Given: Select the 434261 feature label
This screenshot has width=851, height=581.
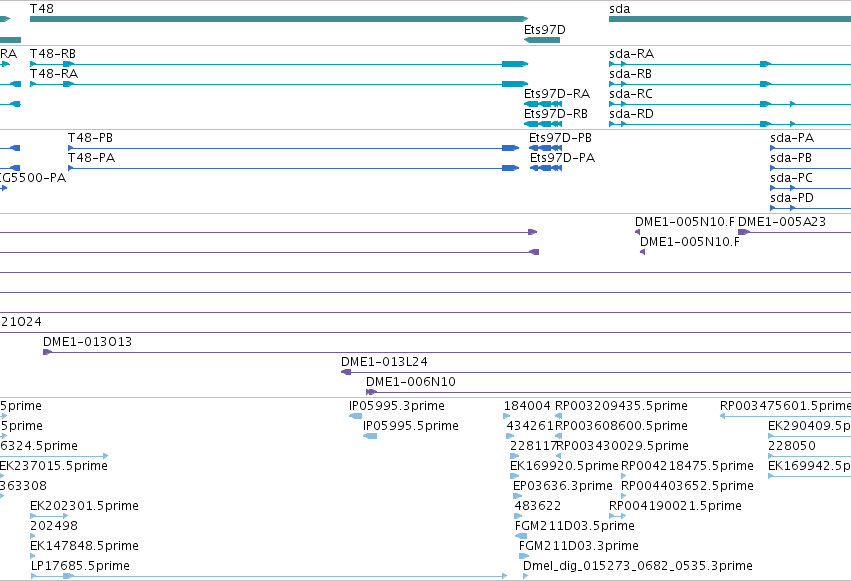Looking at the screenshot, I should (530, 426).
